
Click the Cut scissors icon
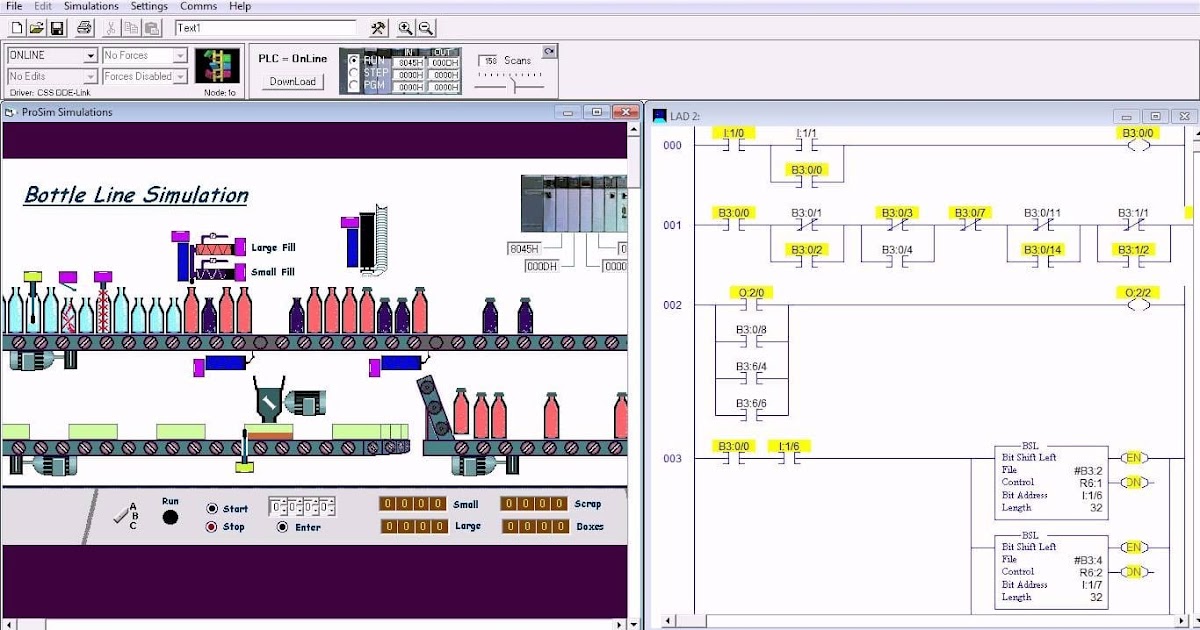pos(110,27)
